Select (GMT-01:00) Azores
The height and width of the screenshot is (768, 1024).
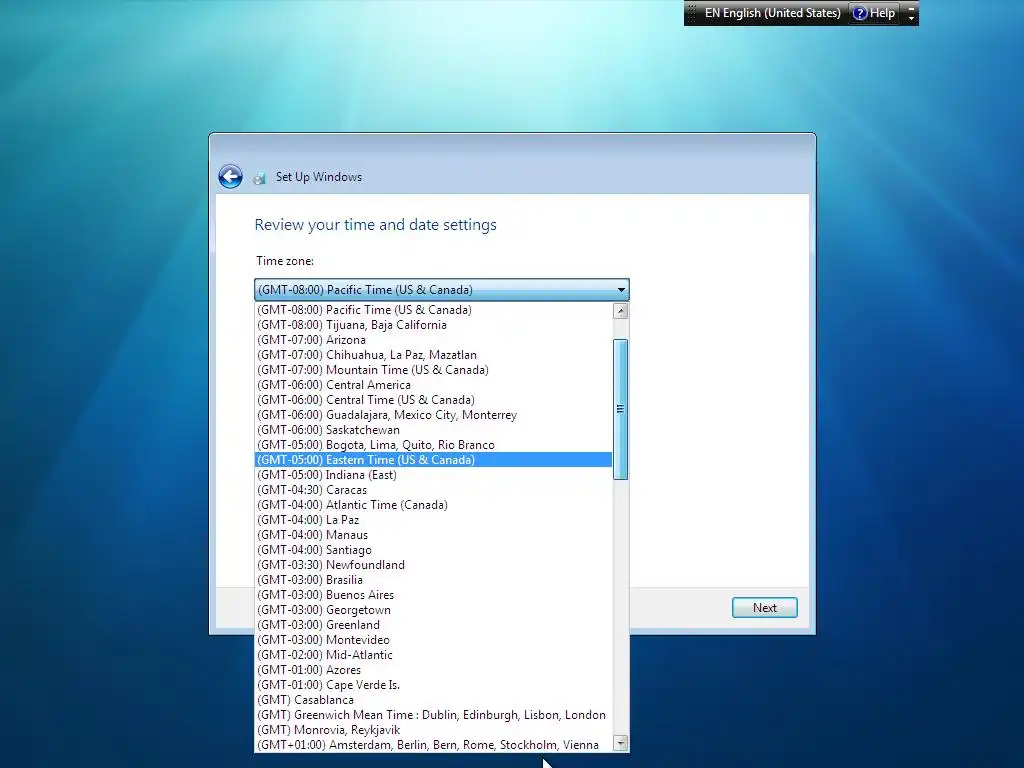433,670
